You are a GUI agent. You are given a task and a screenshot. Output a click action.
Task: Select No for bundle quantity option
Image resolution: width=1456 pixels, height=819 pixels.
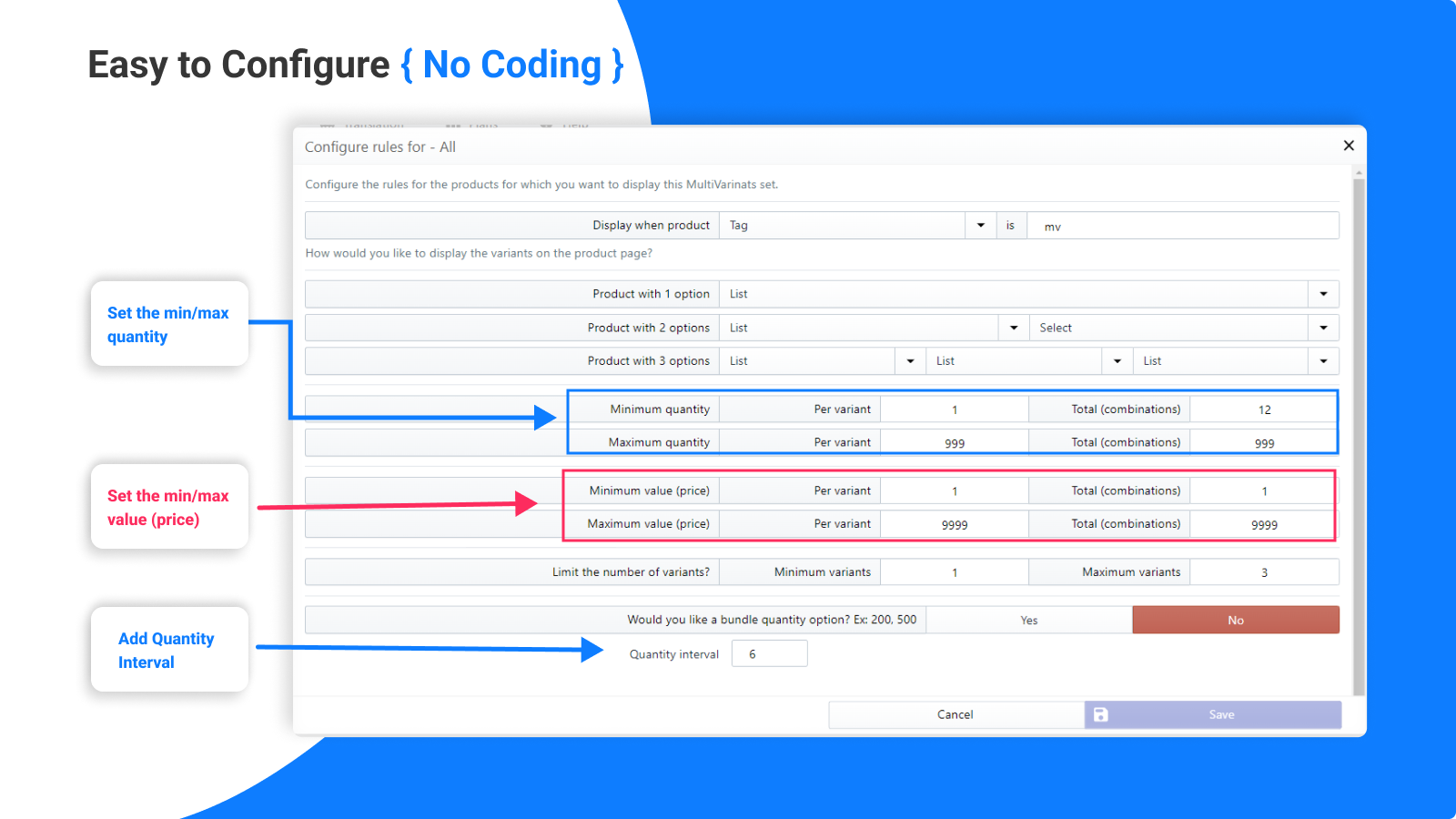click(1236, 620)
